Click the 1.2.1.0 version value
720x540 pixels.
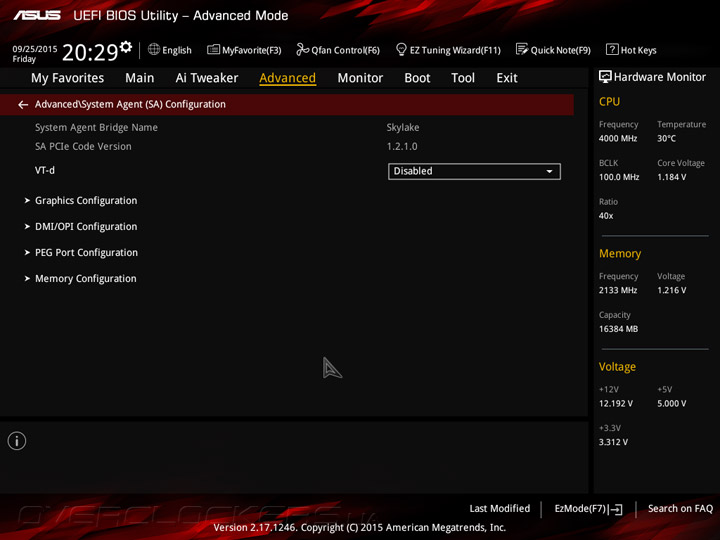click(402, 146)
